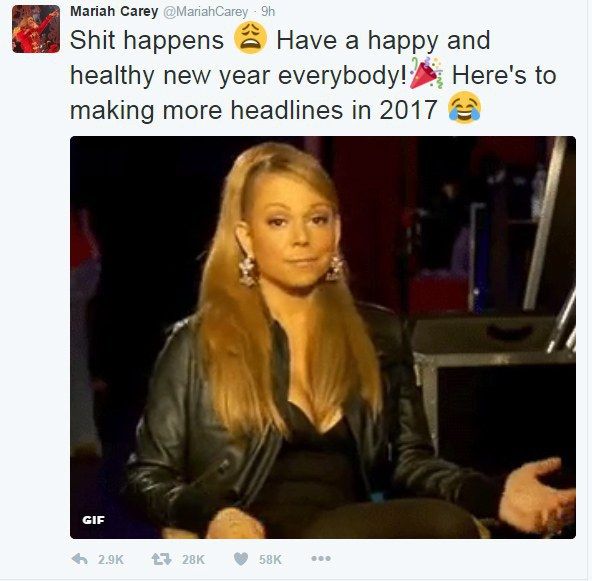Like the tweet with the heart icon
This screenshot has width=592, height=581.
point(241,559)
